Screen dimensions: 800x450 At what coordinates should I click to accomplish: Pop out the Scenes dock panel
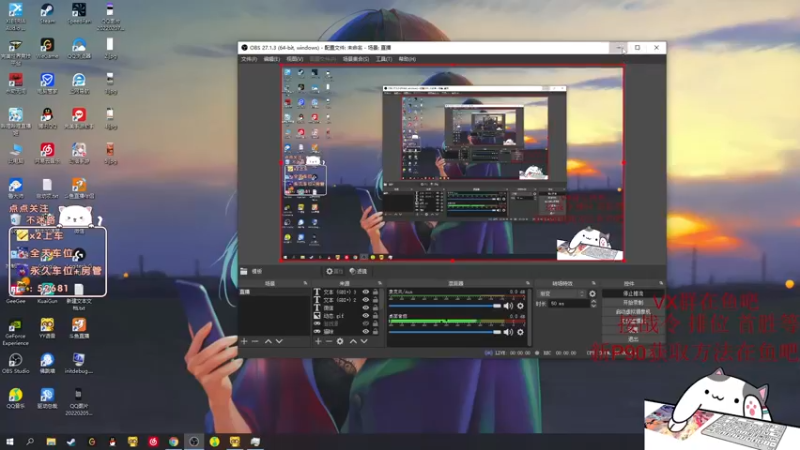click(305, 283)
